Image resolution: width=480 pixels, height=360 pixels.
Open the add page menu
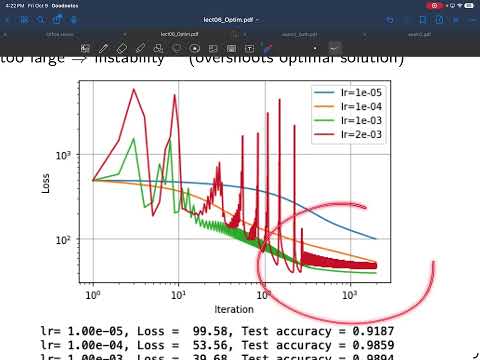click(439, 20)
